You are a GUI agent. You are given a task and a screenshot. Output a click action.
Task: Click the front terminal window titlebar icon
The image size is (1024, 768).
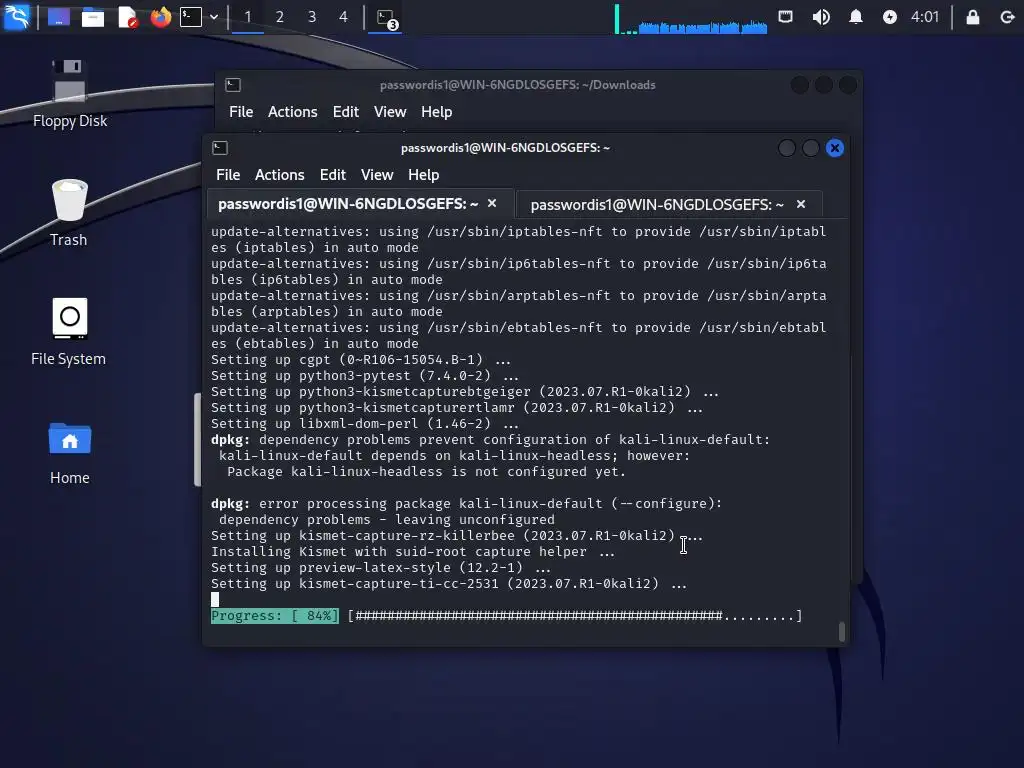tap(220, 148)
